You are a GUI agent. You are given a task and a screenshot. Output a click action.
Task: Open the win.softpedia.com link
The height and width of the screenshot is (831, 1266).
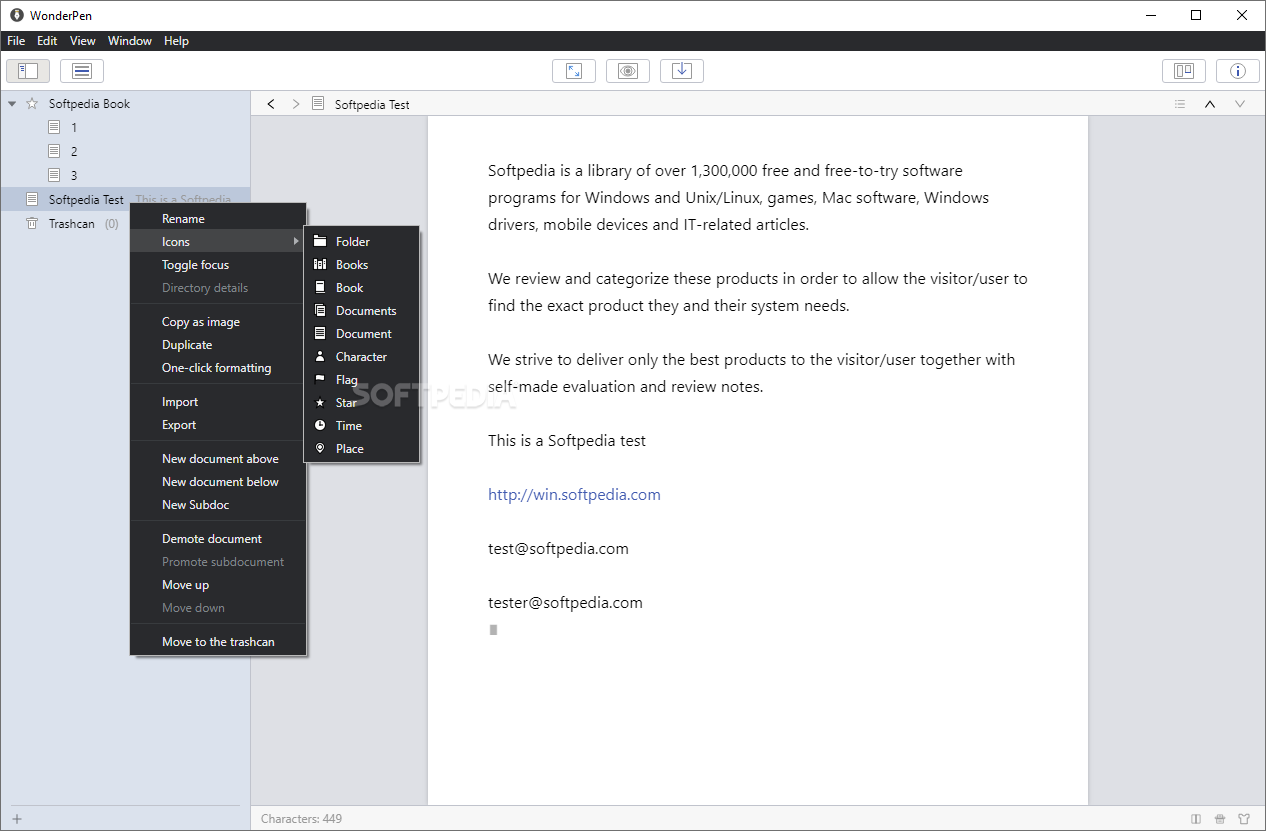[x=574, y=494]
